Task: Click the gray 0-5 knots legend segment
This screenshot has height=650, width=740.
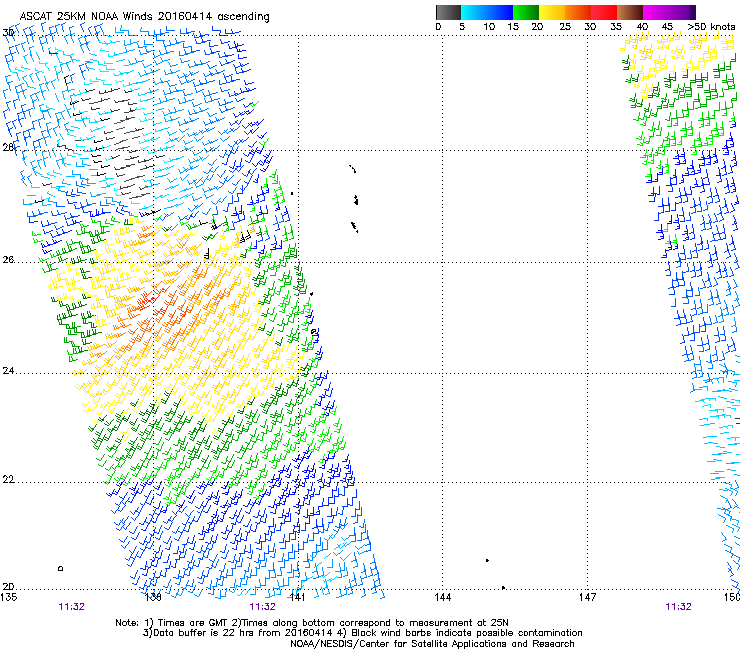Action: pyautogui.click(x=448, y=12)
